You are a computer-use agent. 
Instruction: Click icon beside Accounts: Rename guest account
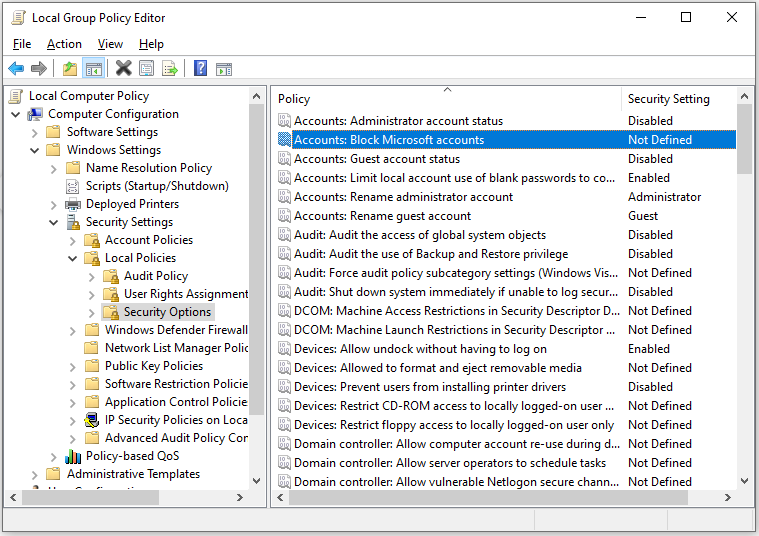click(x=285, y=216)
